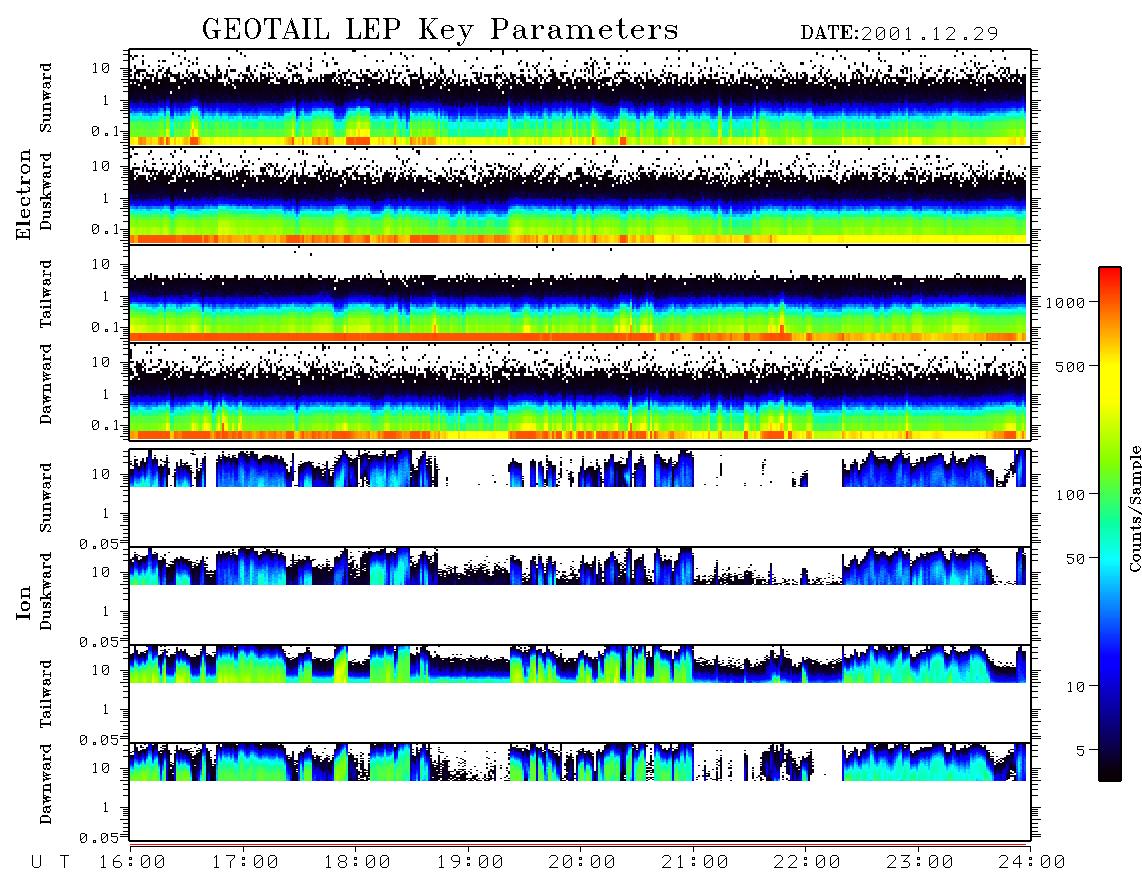Click the 100 color scale value

[1071, 495]
